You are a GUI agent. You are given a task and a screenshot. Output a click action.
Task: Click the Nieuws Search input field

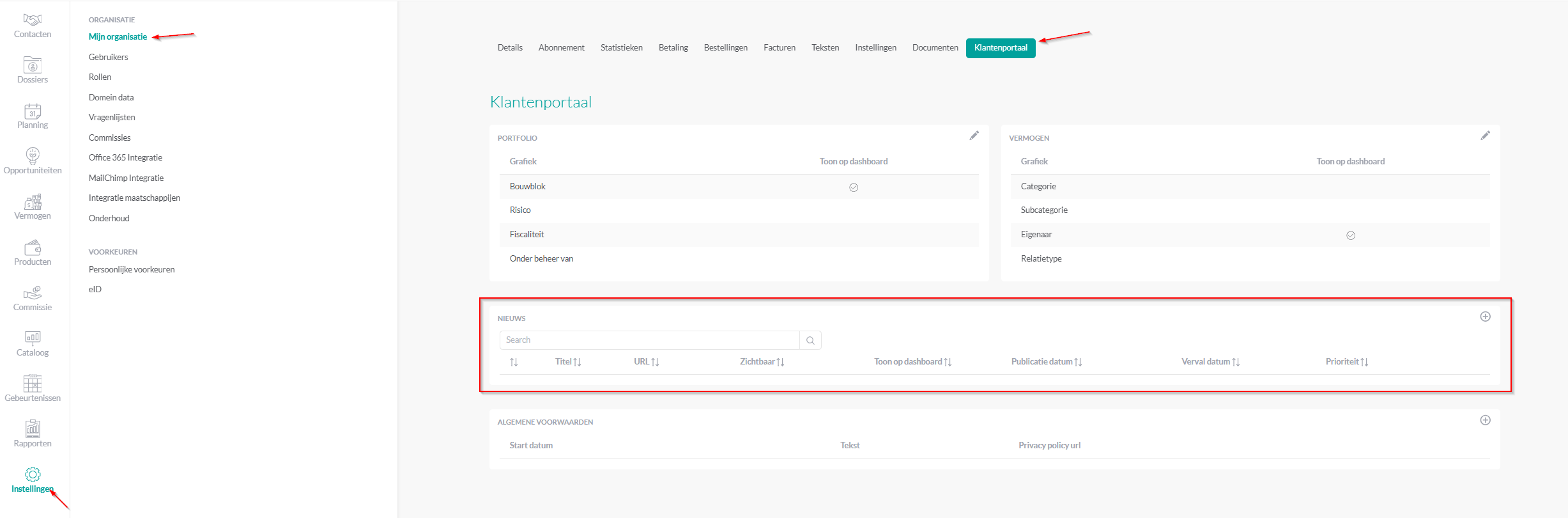[x=649, y=340]
